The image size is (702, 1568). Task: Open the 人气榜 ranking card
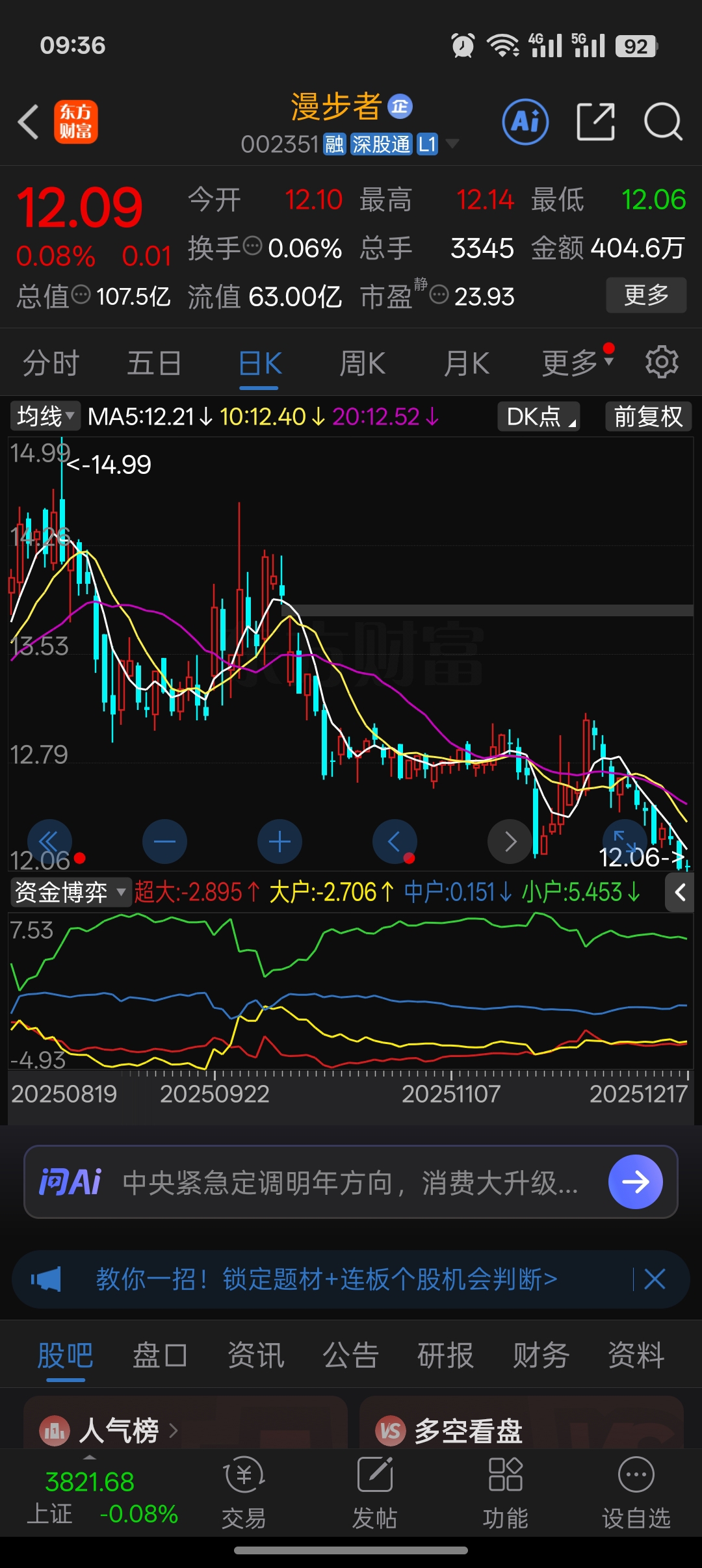pyautogui.click(x=185, y=1424)
